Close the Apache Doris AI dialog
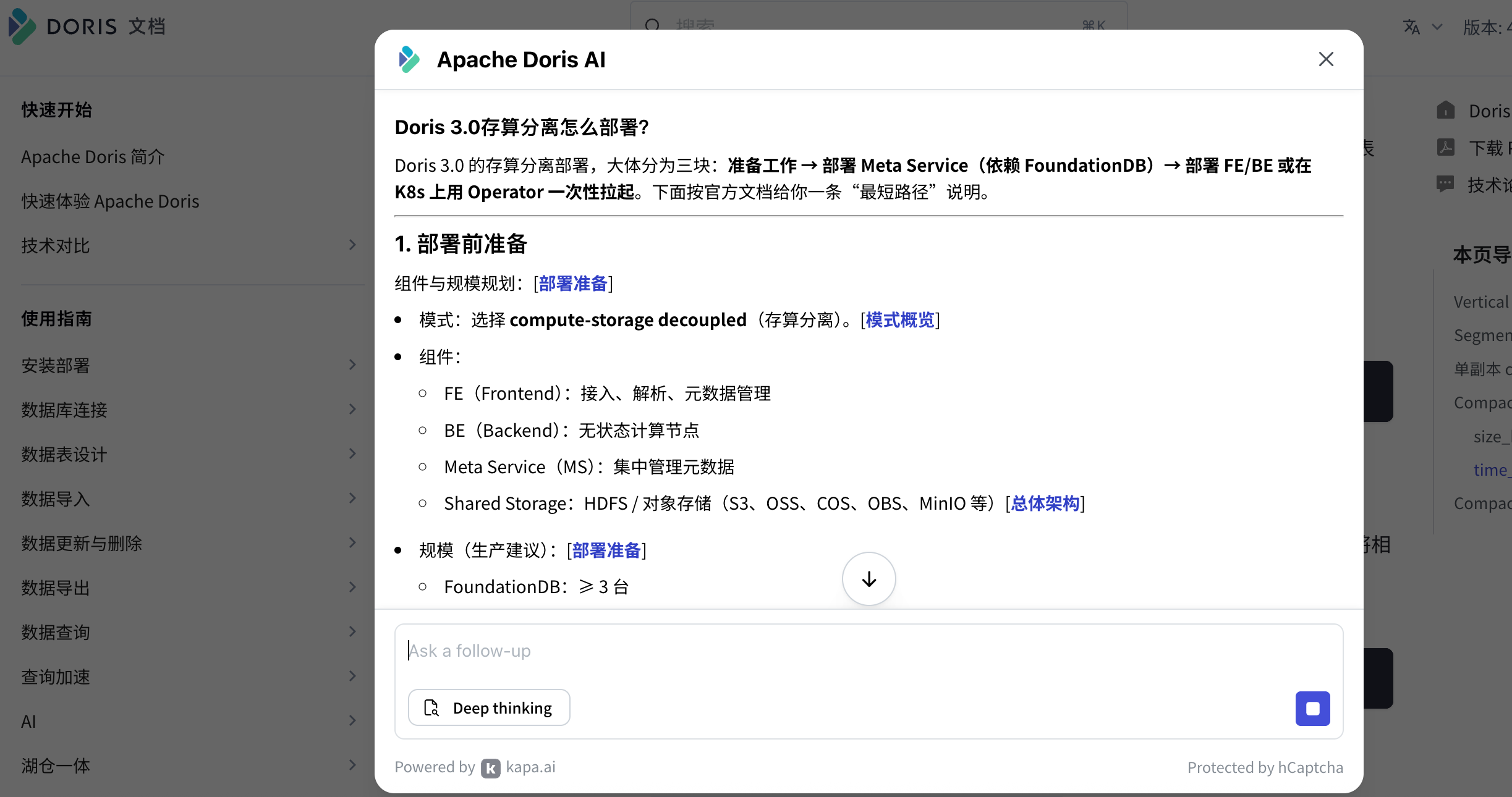Viewport: 1512px width, 797px height. tap(1326, 59)
